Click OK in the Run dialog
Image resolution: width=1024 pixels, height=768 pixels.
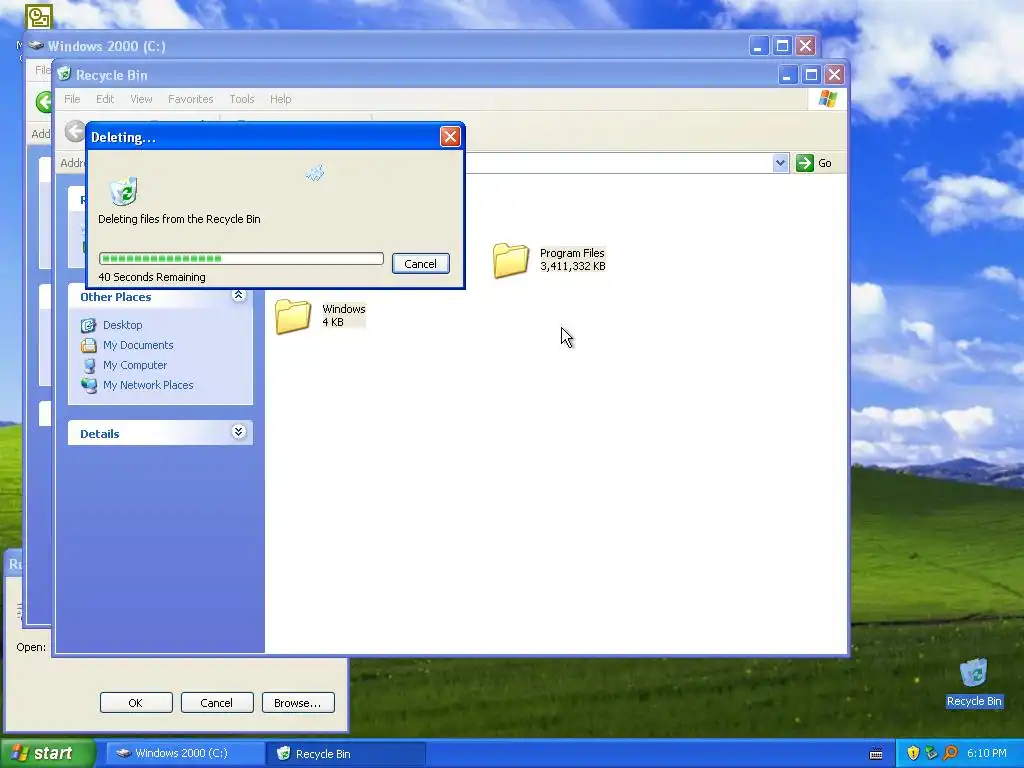coord(136,703)
